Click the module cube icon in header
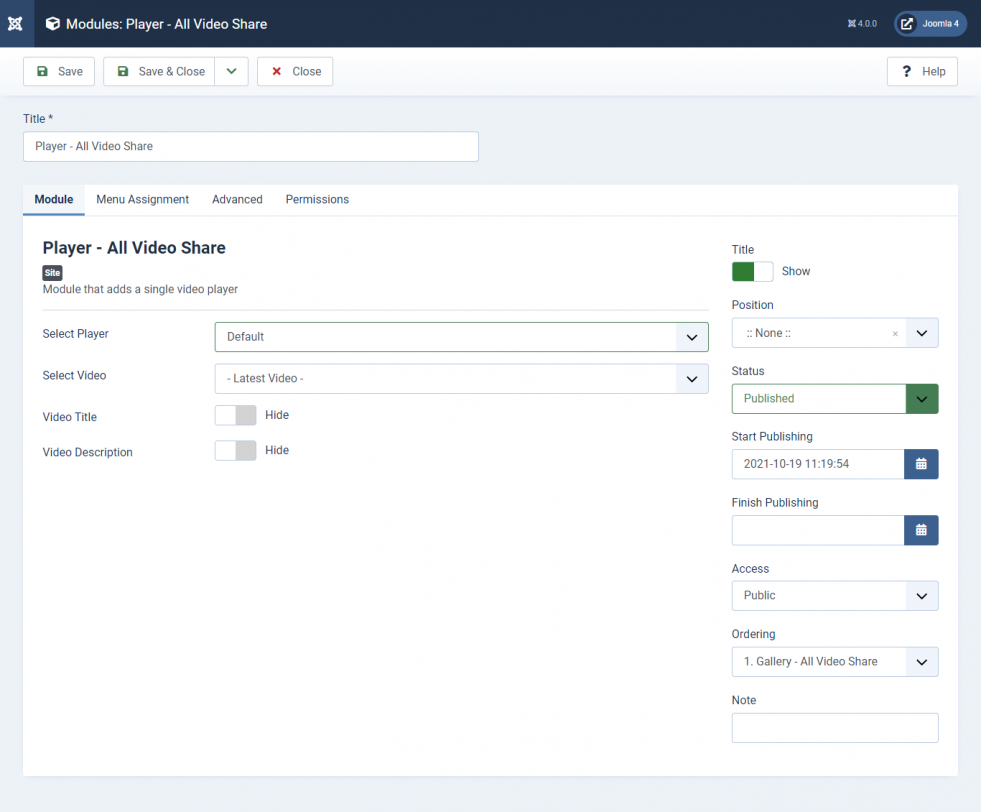 point(53,24)
